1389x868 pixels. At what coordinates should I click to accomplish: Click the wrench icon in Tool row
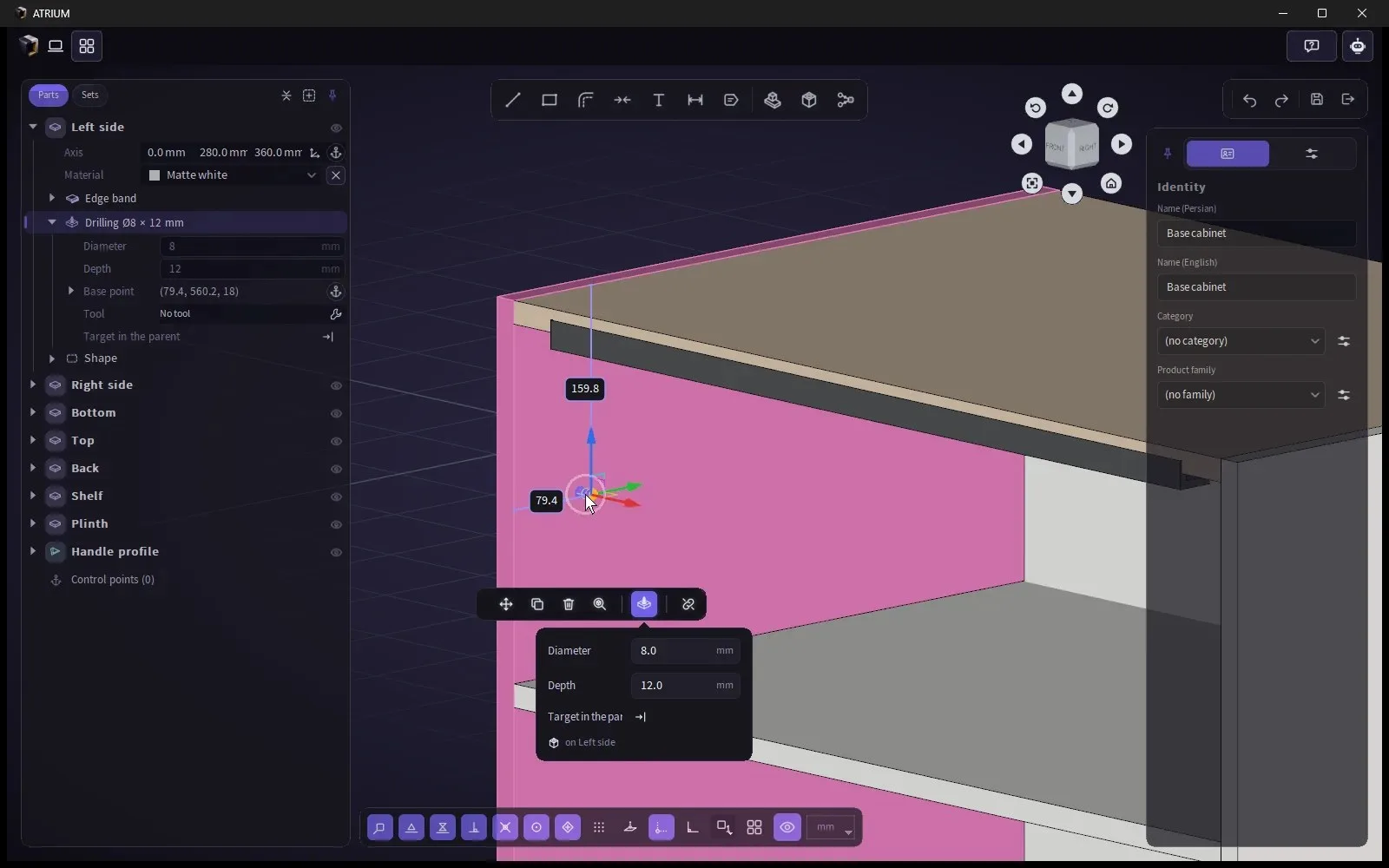click(x=336, y=314)
